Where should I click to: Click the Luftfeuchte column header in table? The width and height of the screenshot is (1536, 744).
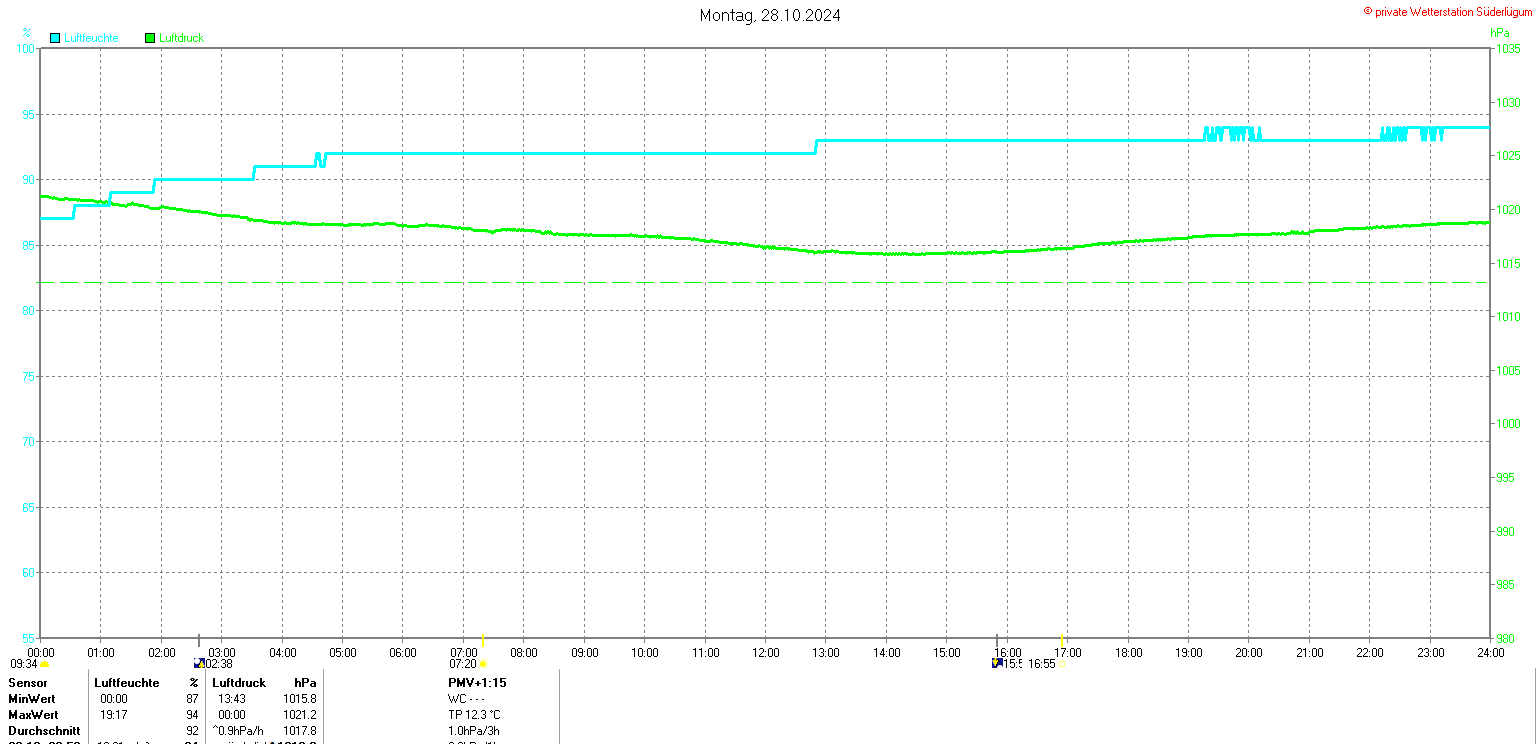tap(127, 683)
